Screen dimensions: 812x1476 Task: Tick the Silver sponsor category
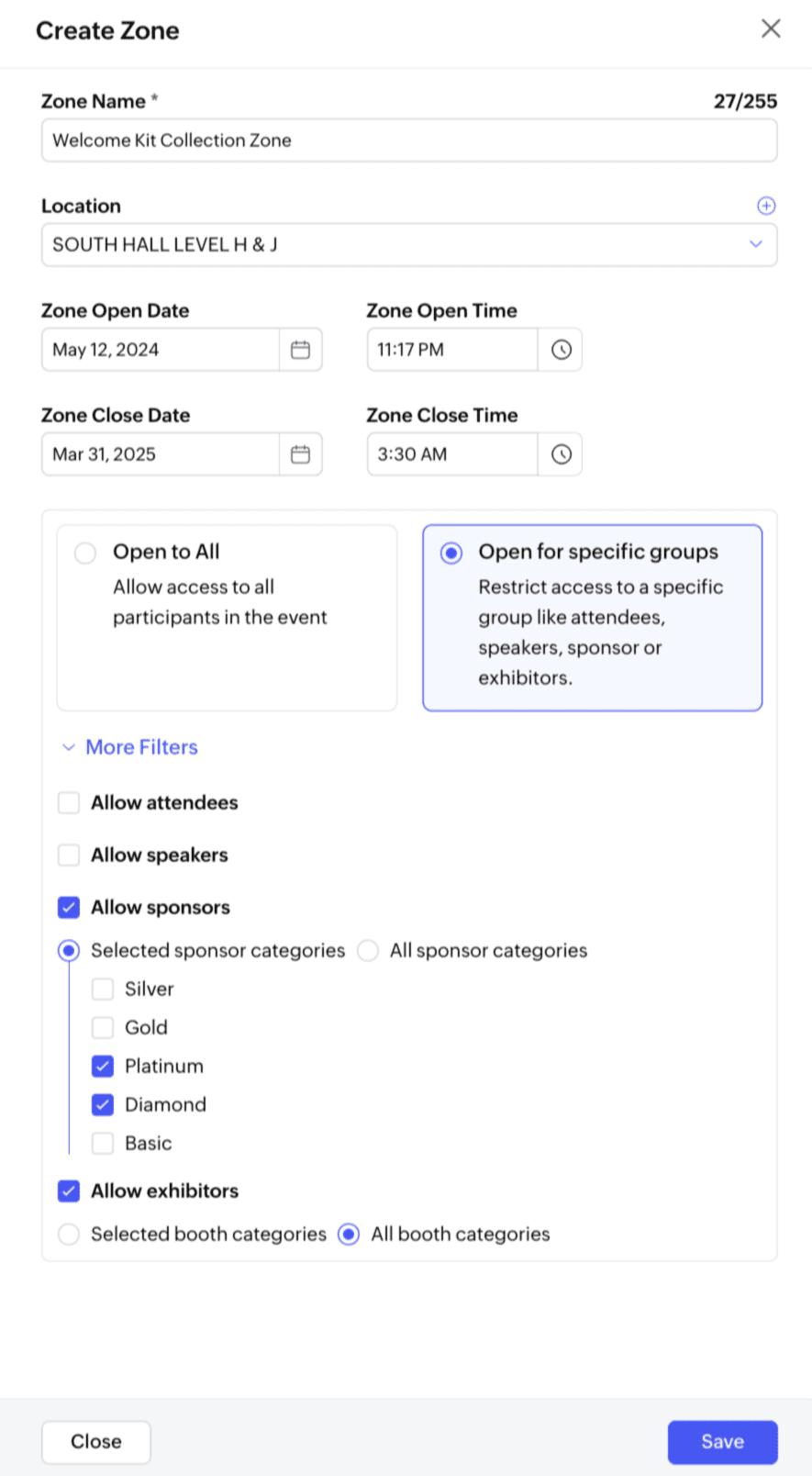(103, 990)
